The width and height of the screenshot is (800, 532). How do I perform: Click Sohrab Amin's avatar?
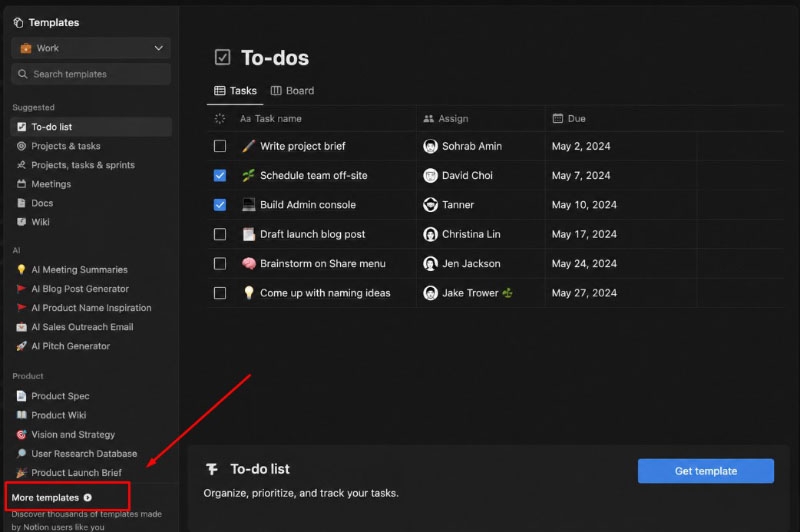(431, 146)
